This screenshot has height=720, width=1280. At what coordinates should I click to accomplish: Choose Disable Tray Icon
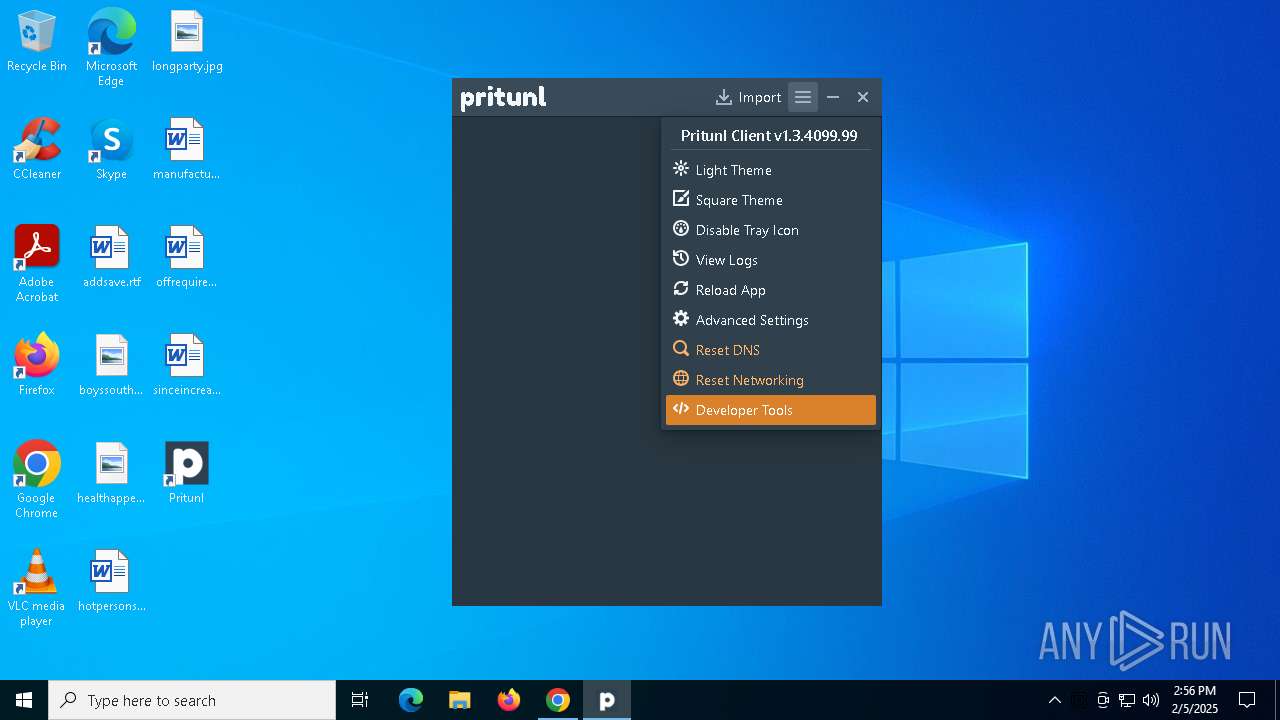771,230
